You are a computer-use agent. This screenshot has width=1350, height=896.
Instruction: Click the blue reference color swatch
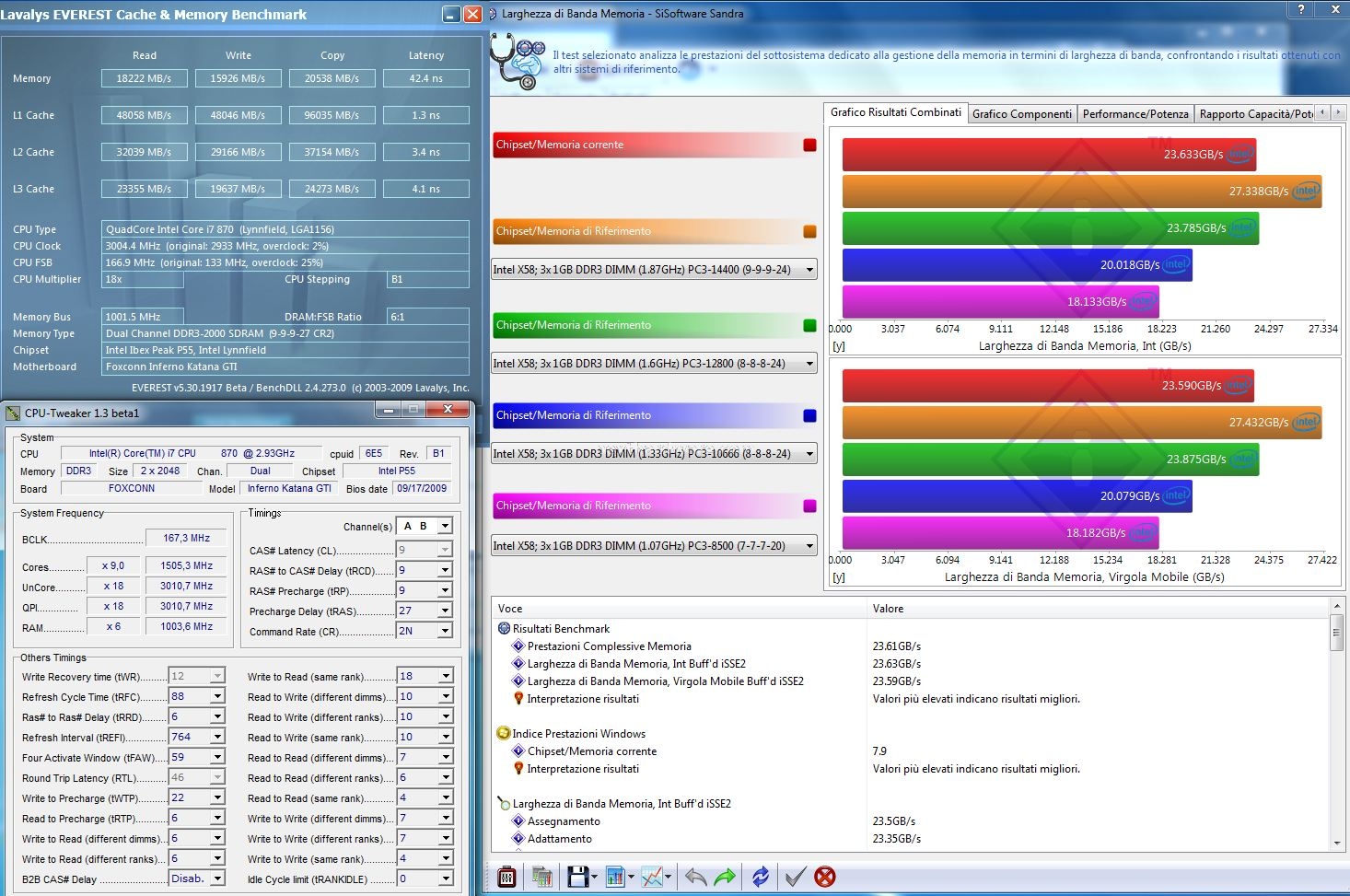[810, 415]
